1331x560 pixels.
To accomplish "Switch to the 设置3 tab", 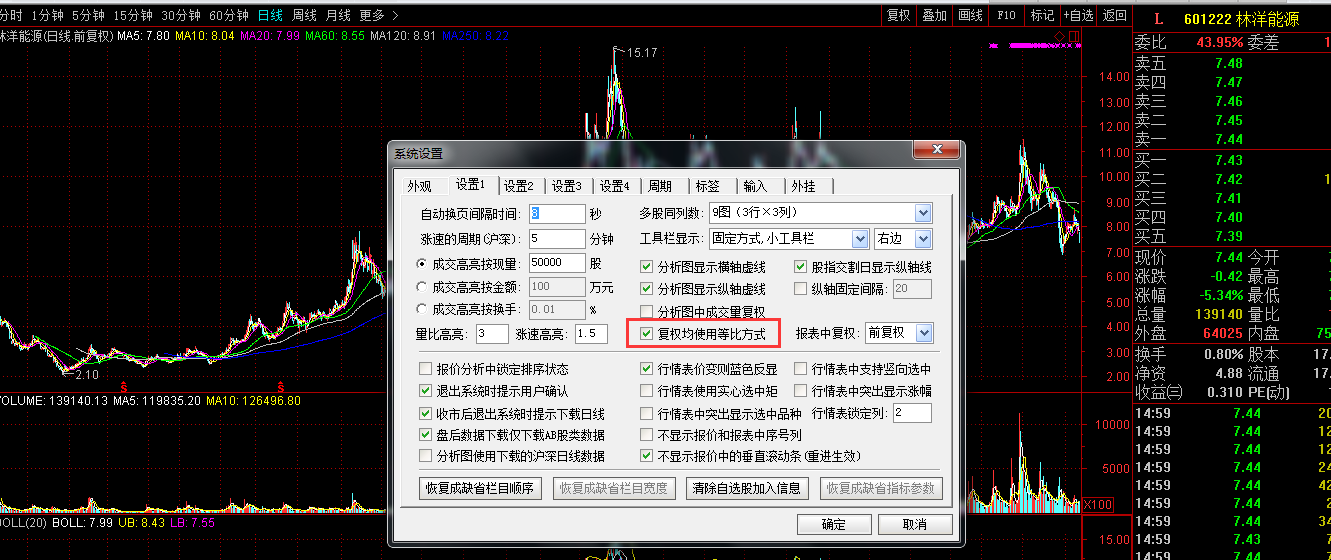I will coord(566,186).
